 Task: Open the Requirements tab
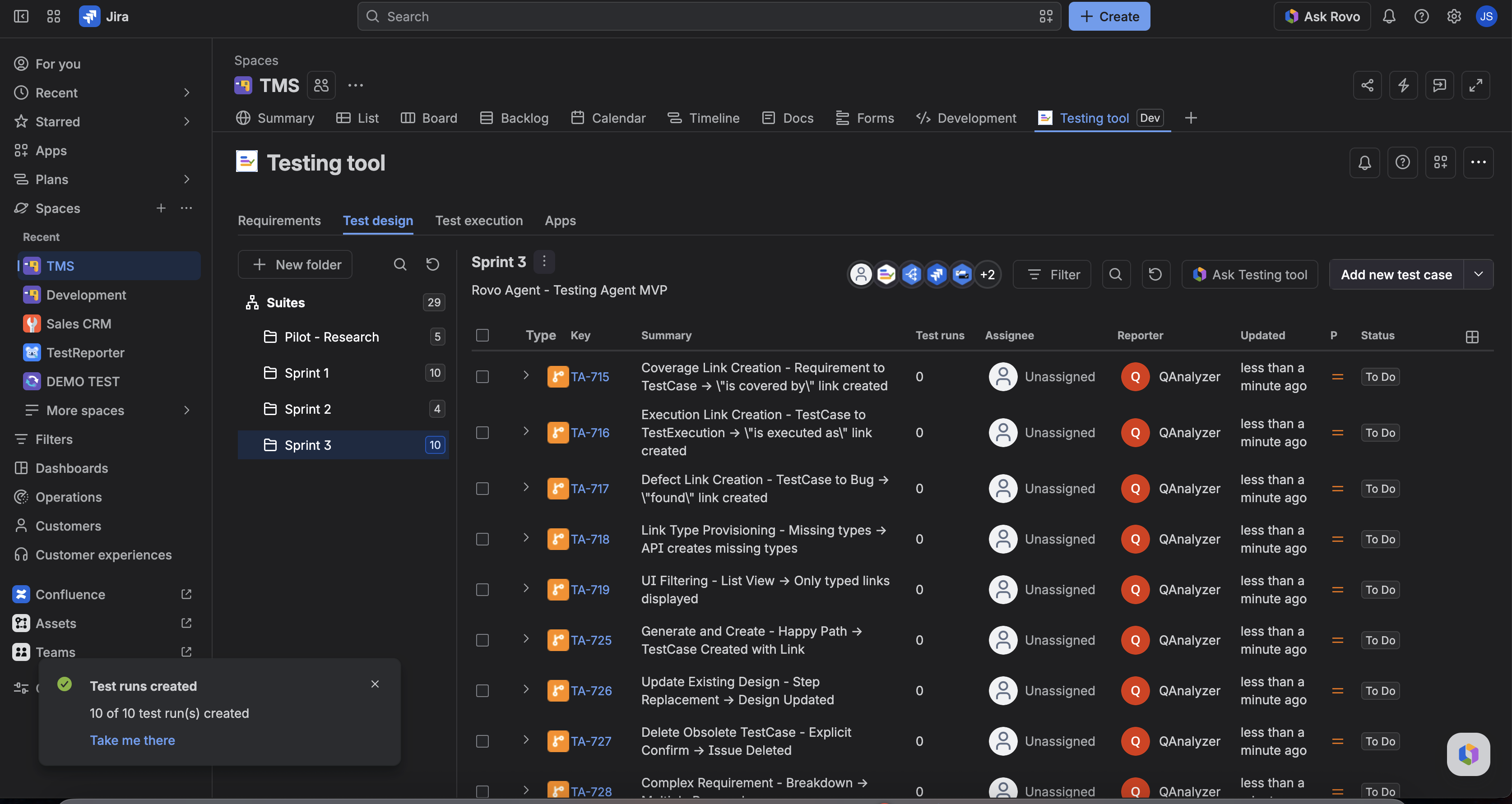(279, 221)
